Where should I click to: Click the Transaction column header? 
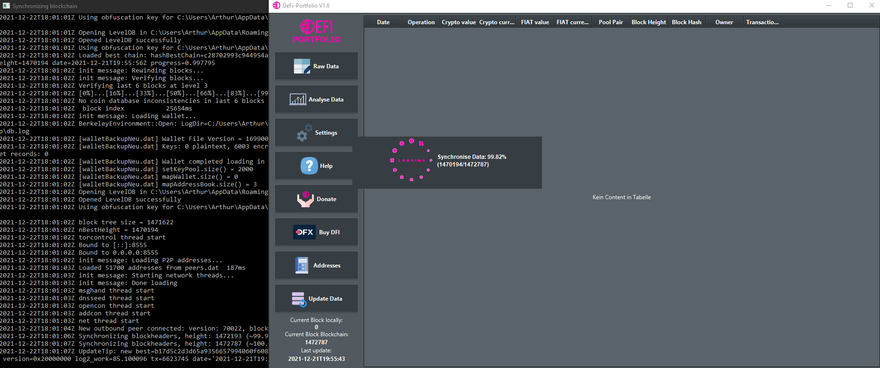click(762, 22)
